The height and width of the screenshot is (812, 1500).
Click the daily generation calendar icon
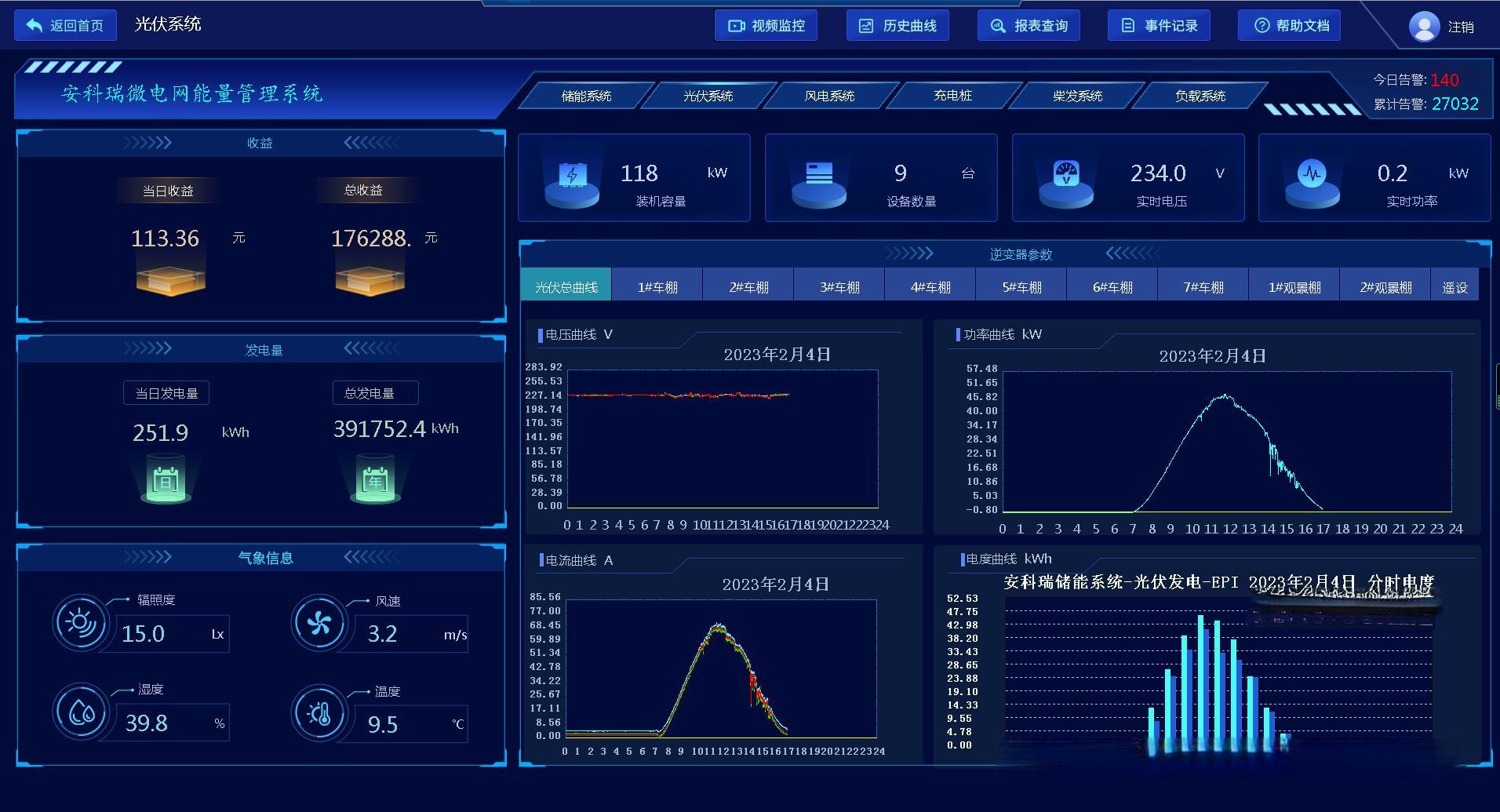click(x=166, y=481)
